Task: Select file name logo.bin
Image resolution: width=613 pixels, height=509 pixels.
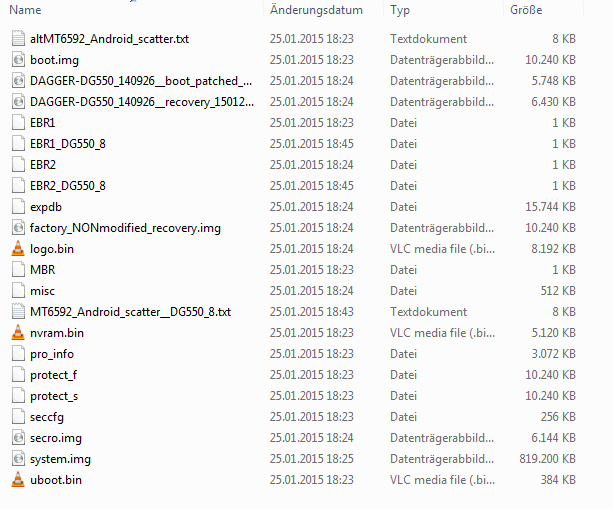Action: (52, 249)
